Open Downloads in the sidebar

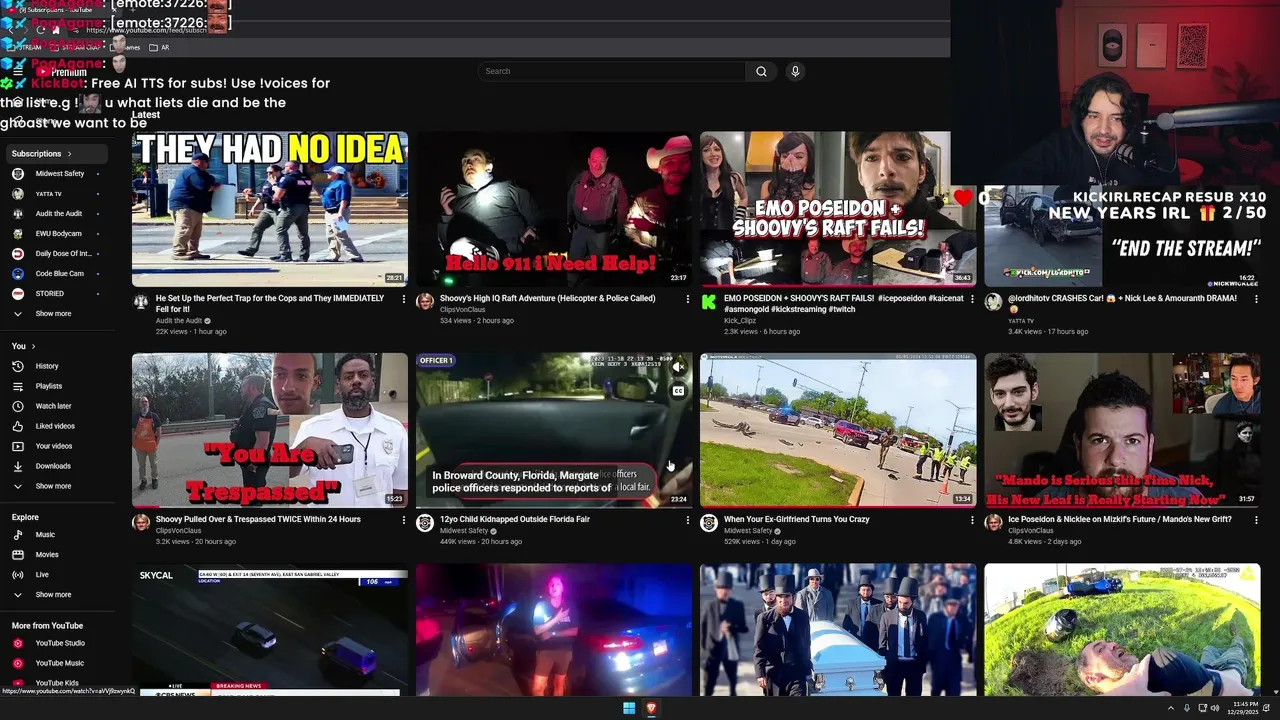53,466
